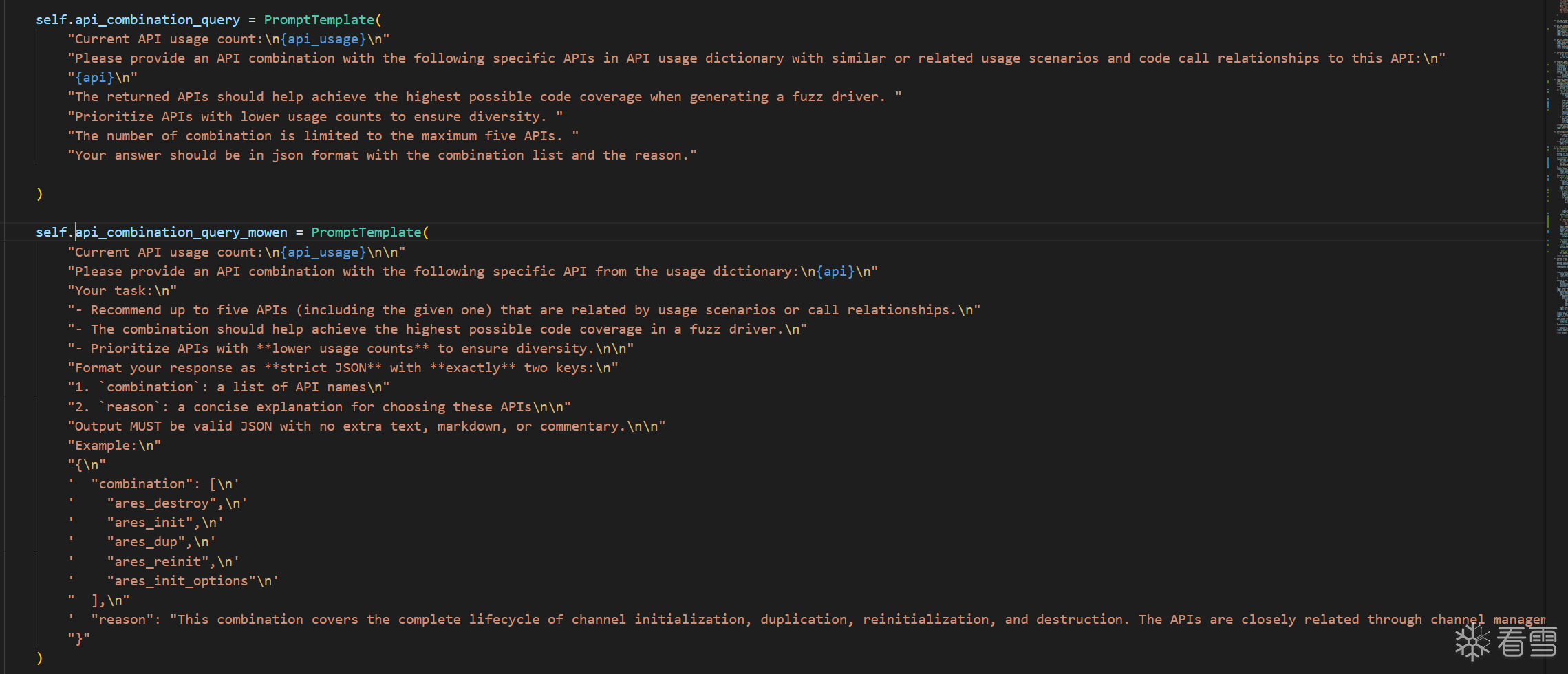Click {api_usage} placeholder in the first template
Screen dimensions: 1568x674
[x=323, y=39]
